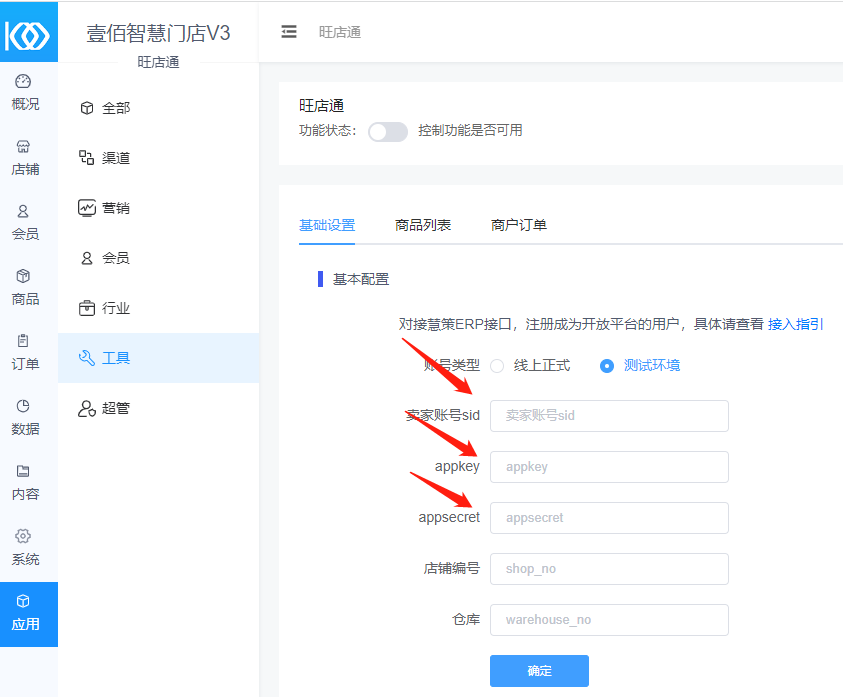
Task: Click the 壹佰智慧门店V3 title
Action: coord(158,33)
